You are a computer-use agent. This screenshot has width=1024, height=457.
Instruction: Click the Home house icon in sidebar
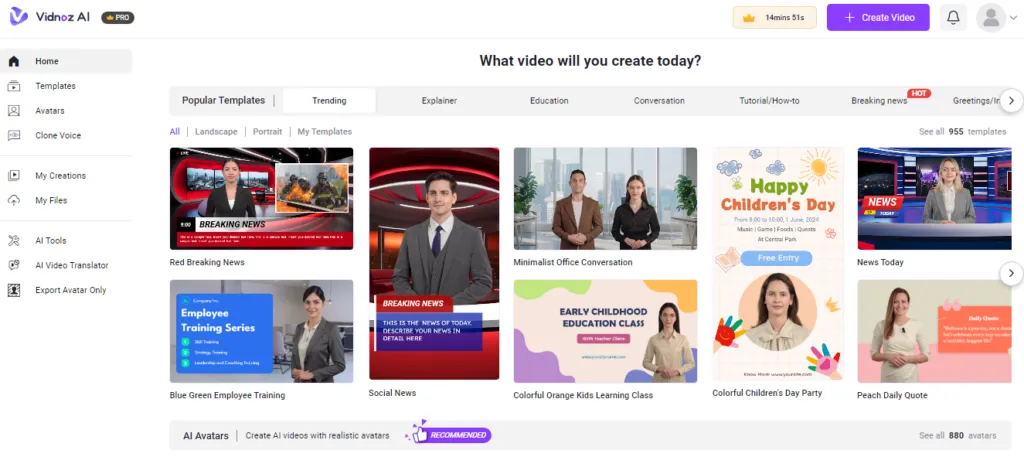tap(14, 61)
